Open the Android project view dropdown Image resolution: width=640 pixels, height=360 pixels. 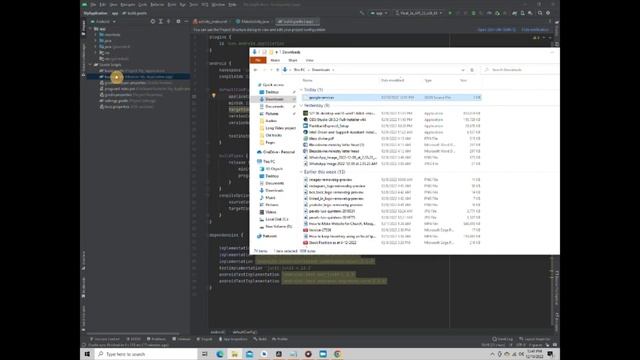(104, 21)
